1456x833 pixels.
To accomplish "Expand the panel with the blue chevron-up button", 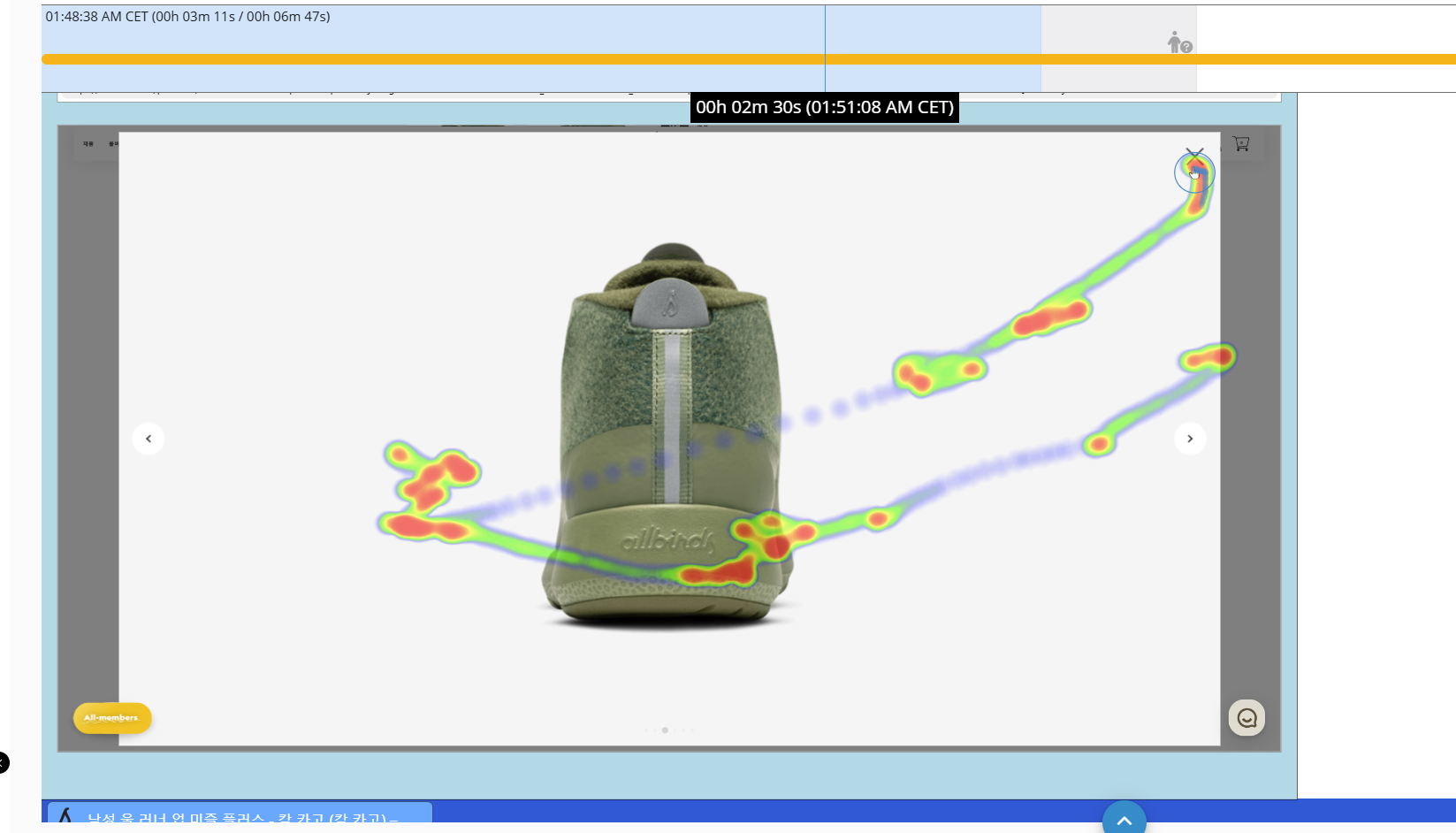I will [x=1124, y=819].
